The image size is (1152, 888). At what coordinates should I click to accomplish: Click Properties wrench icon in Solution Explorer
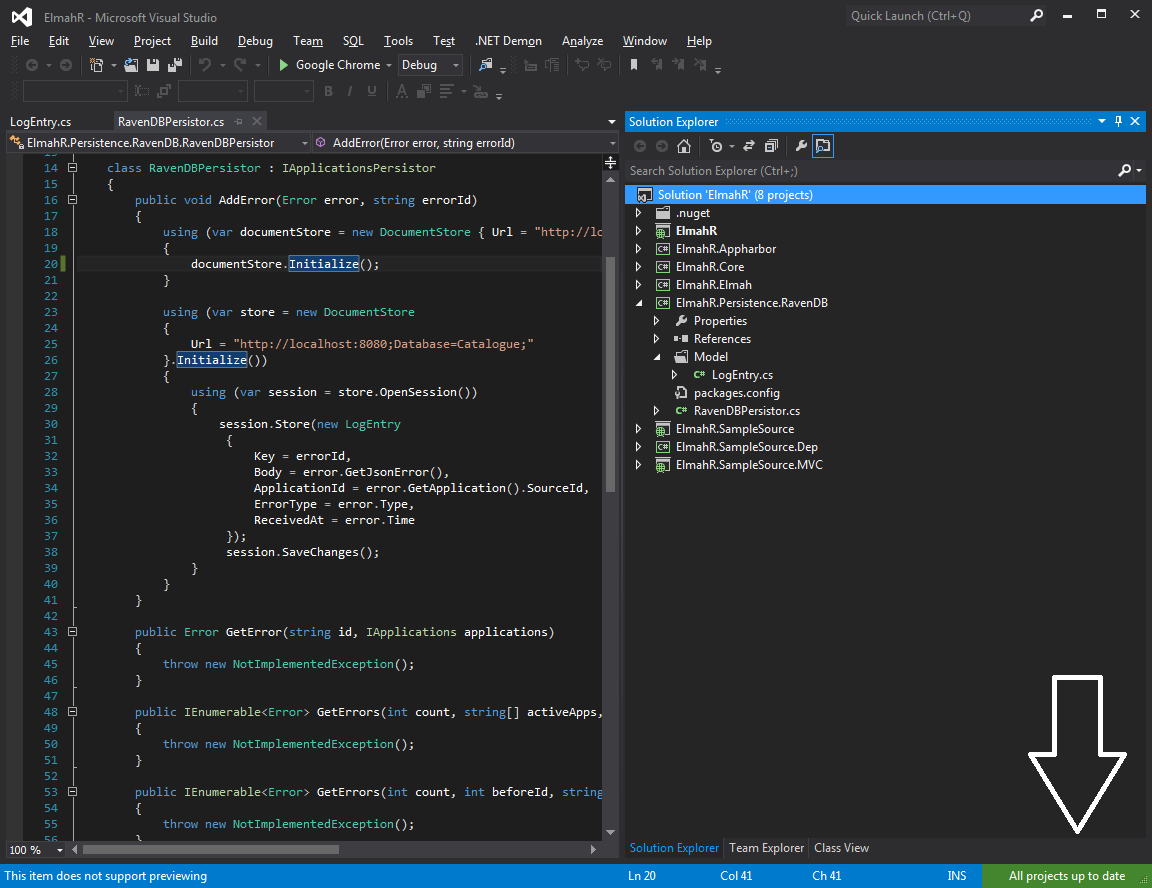[x=801, y=145]
